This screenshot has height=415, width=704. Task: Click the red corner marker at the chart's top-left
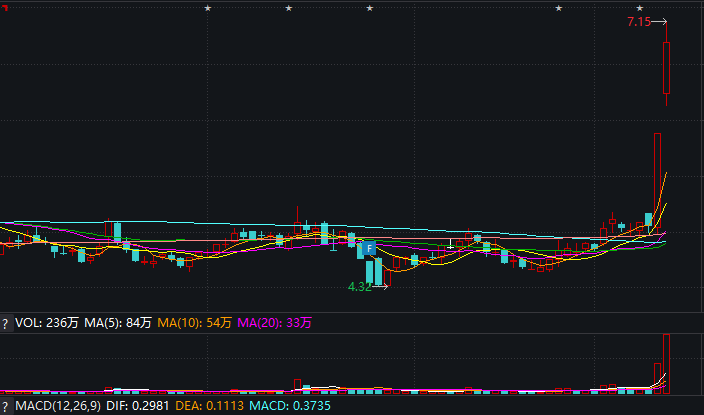pyautogui.click(x=5, y=8)
